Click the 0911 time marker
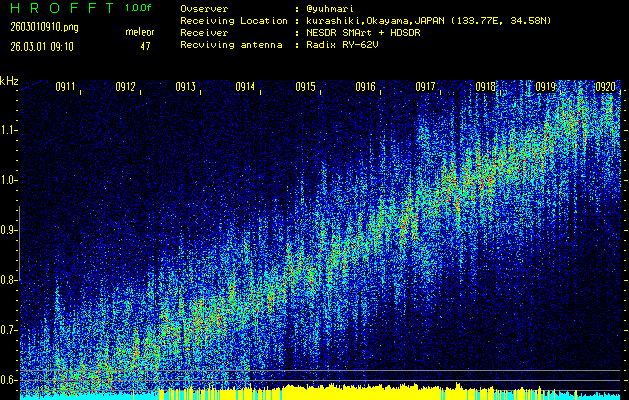 pos(66,87)
